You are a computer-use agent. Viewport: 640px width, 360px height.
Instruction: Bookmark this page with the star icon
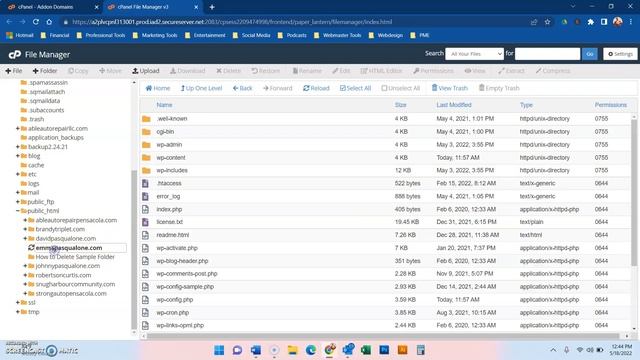point(547,22)
